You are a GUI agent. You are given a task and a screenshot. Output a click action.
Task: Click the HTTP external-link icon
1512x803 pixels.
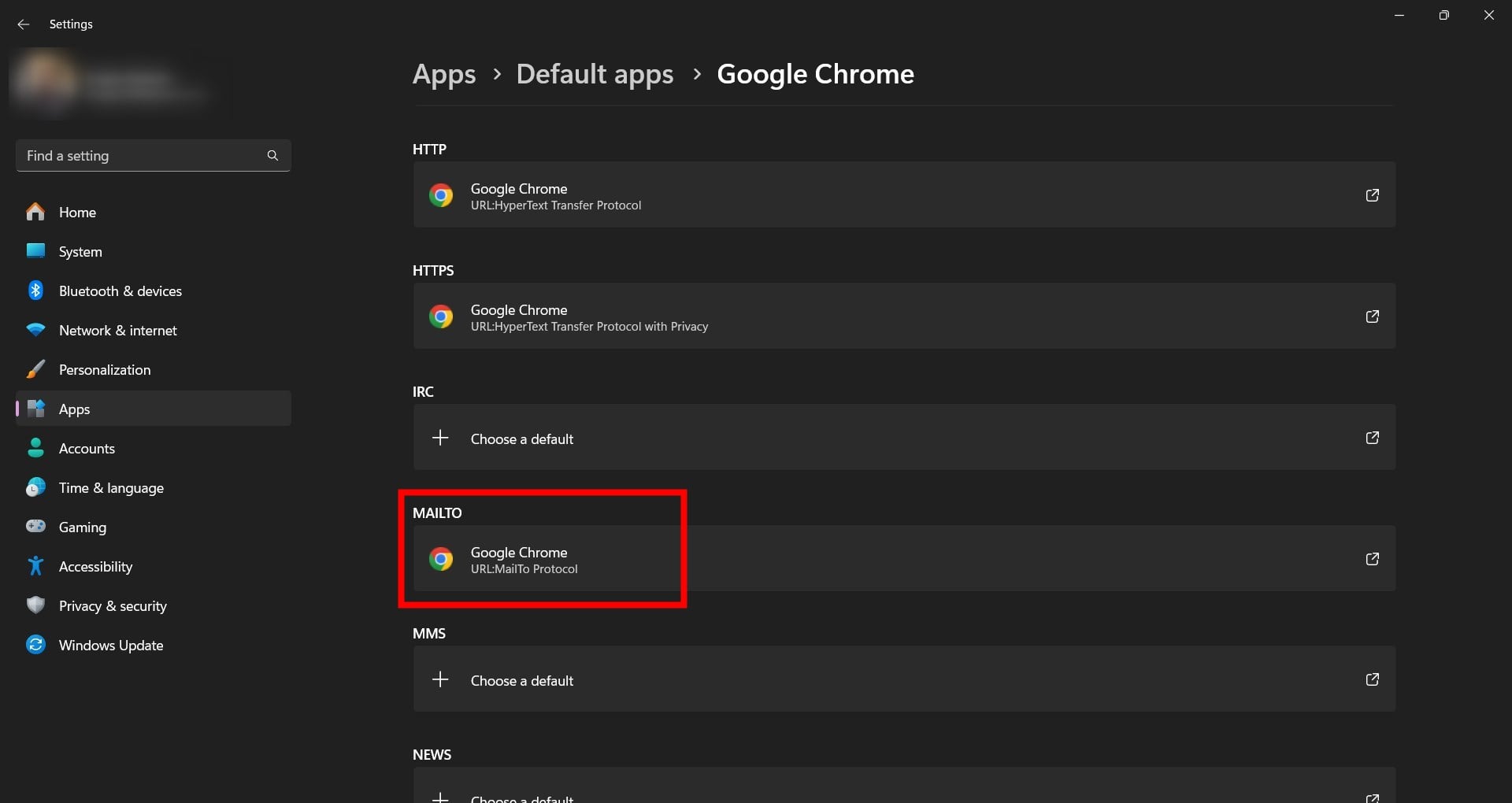[x=1372, y=195]
